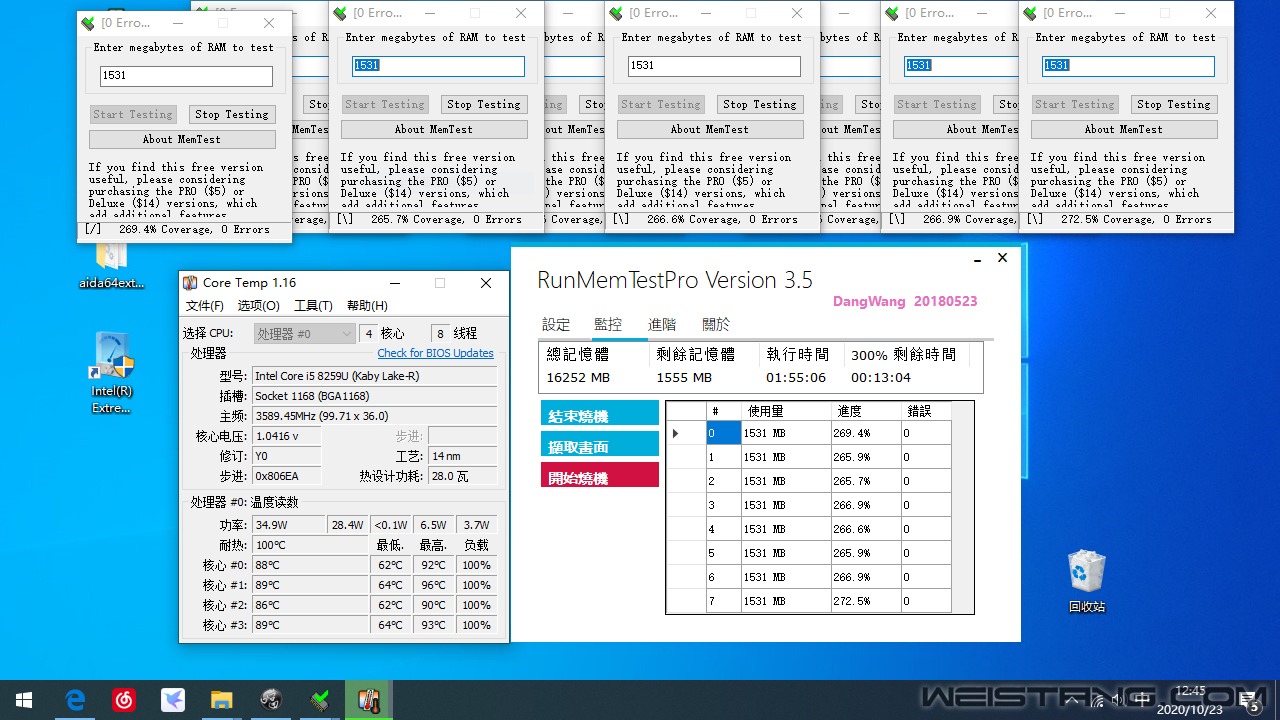Switch to the MemTest green checkmark taskbar icon

pyautogui.click(x=320, y=700)
